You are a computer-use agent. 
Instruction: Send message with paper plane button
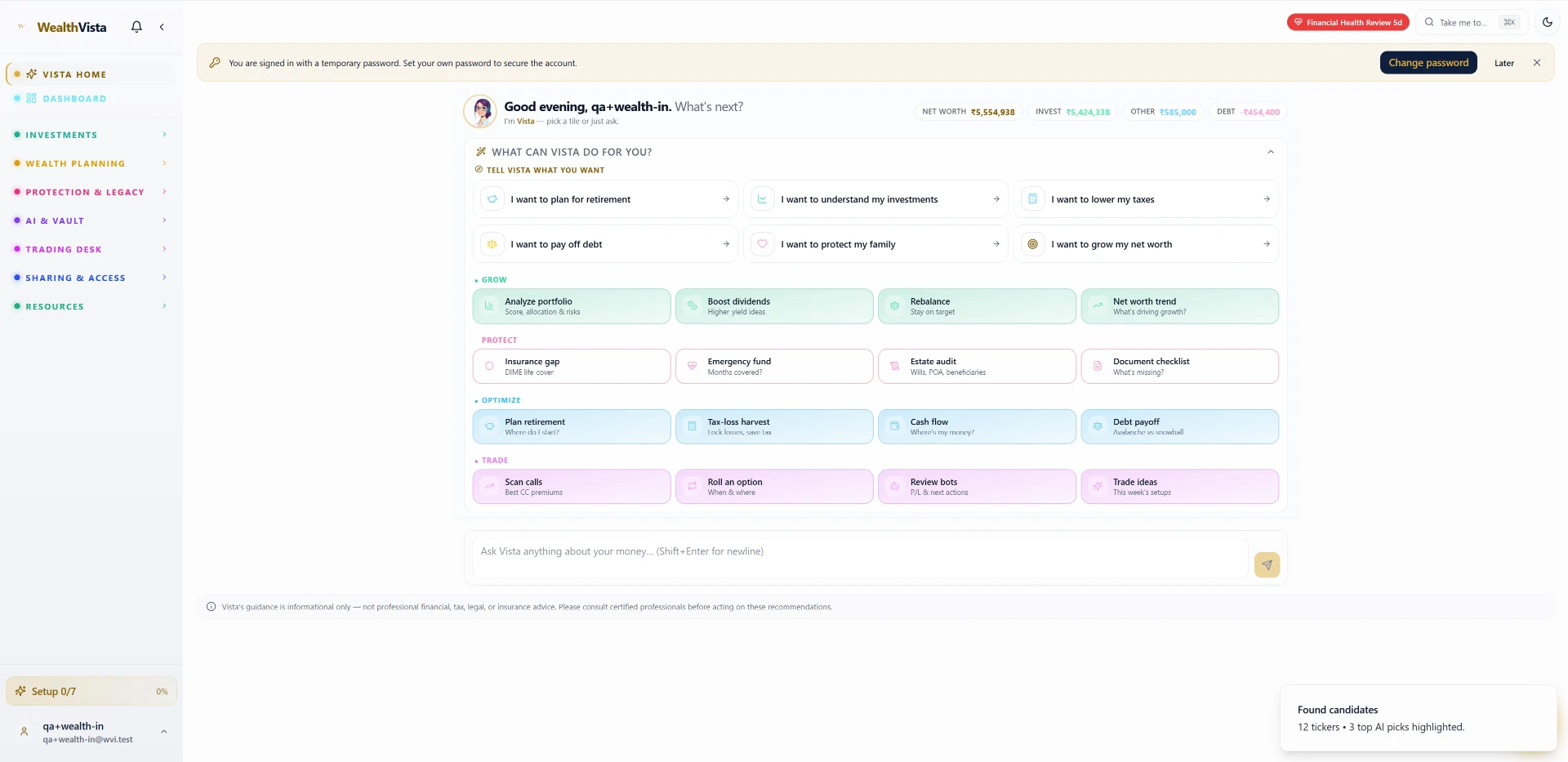pos(1267,564)
